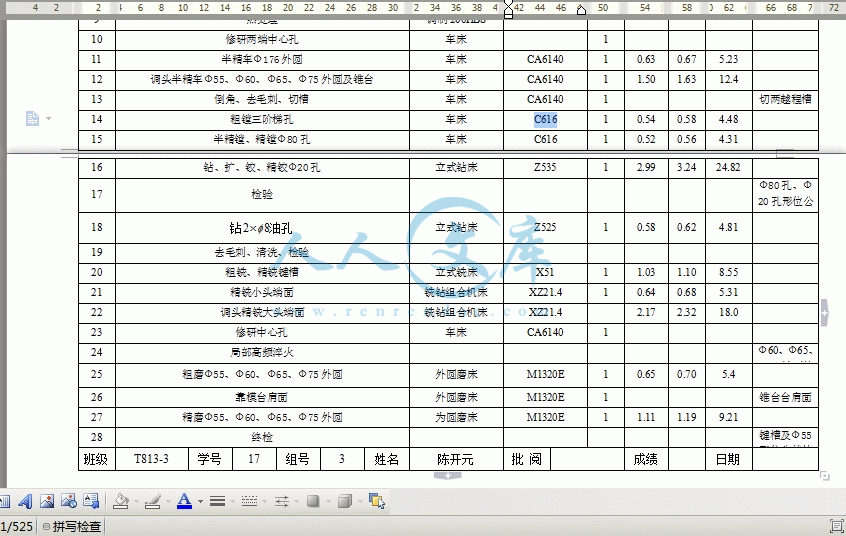The width and height of the screenshot is (846, 536).
Task: Click the 检验 cell in row 17
Action: click(262, 194)
